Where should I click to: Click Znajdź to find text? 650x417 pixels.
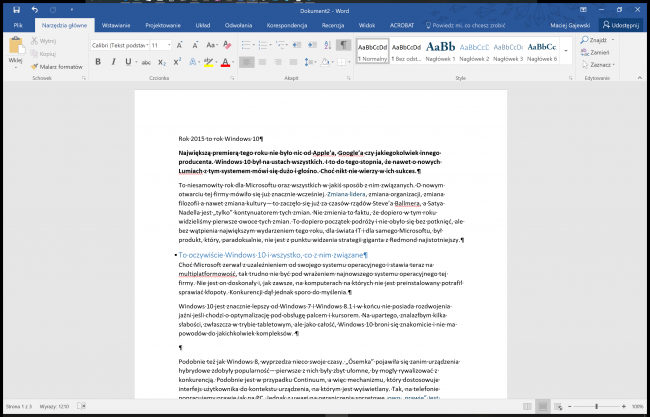coord(594,40)
